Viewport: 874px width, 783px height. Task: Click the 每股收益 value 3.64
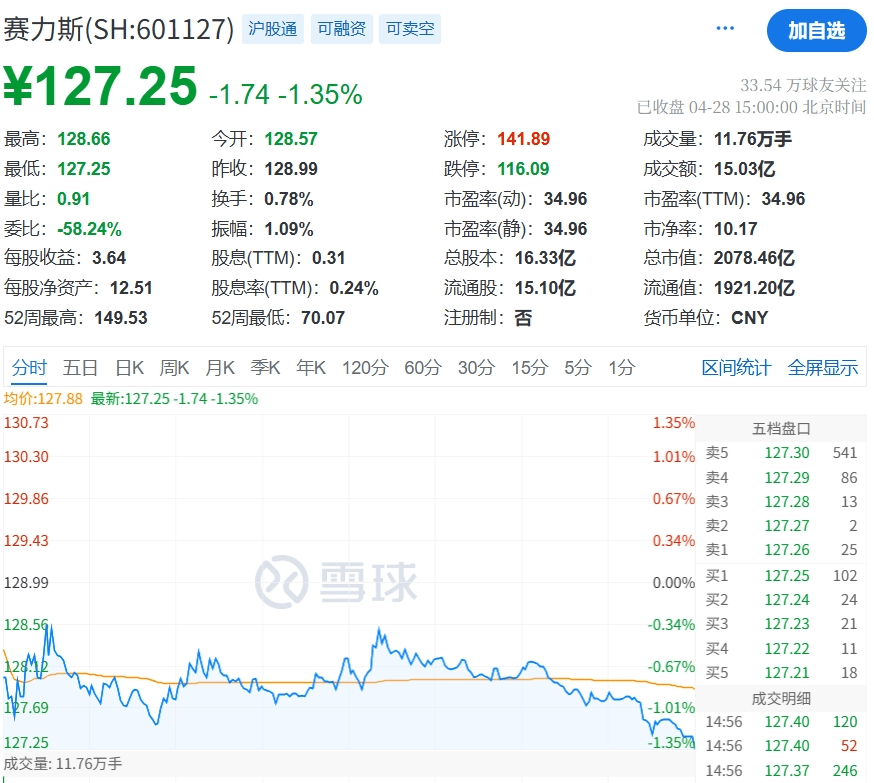point(109,258)
